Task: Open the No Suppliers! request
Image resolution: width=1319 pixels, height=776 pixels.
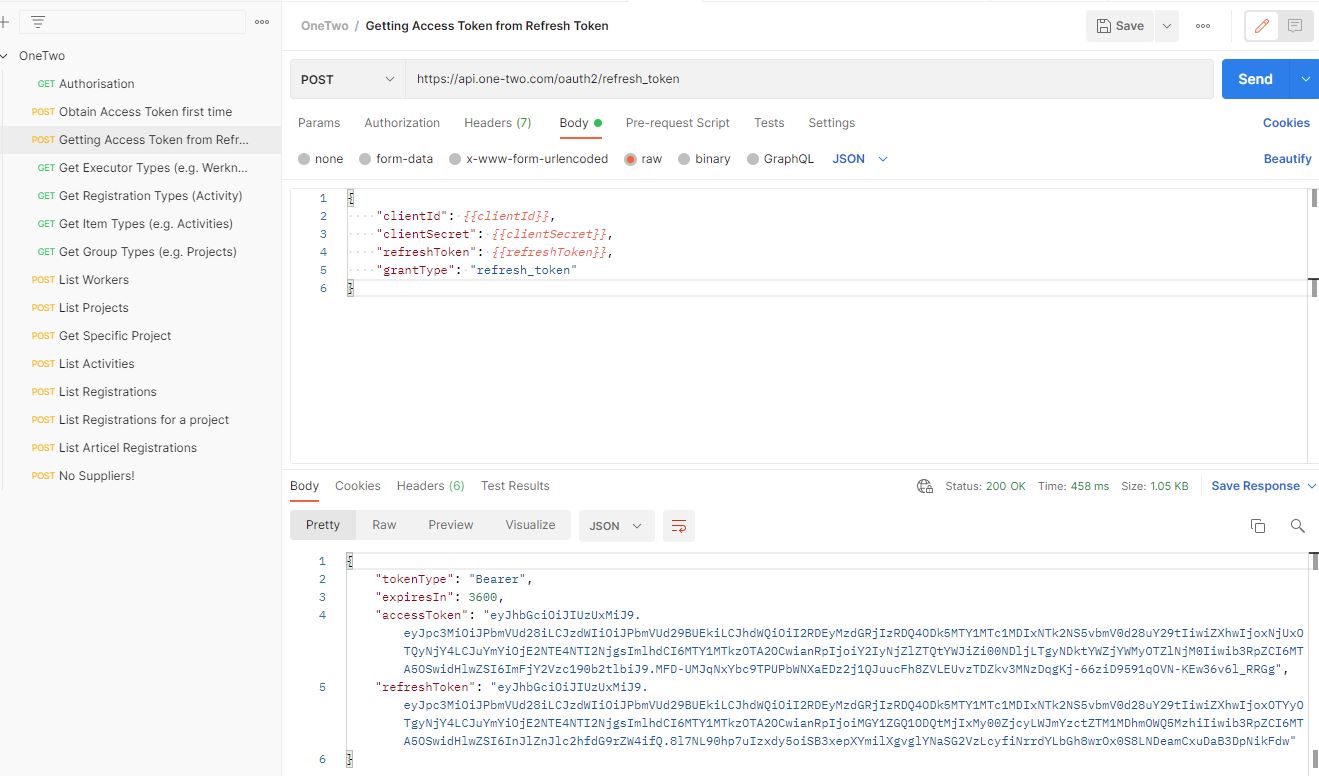Action: pyautogui.click(x=97, y=476)
